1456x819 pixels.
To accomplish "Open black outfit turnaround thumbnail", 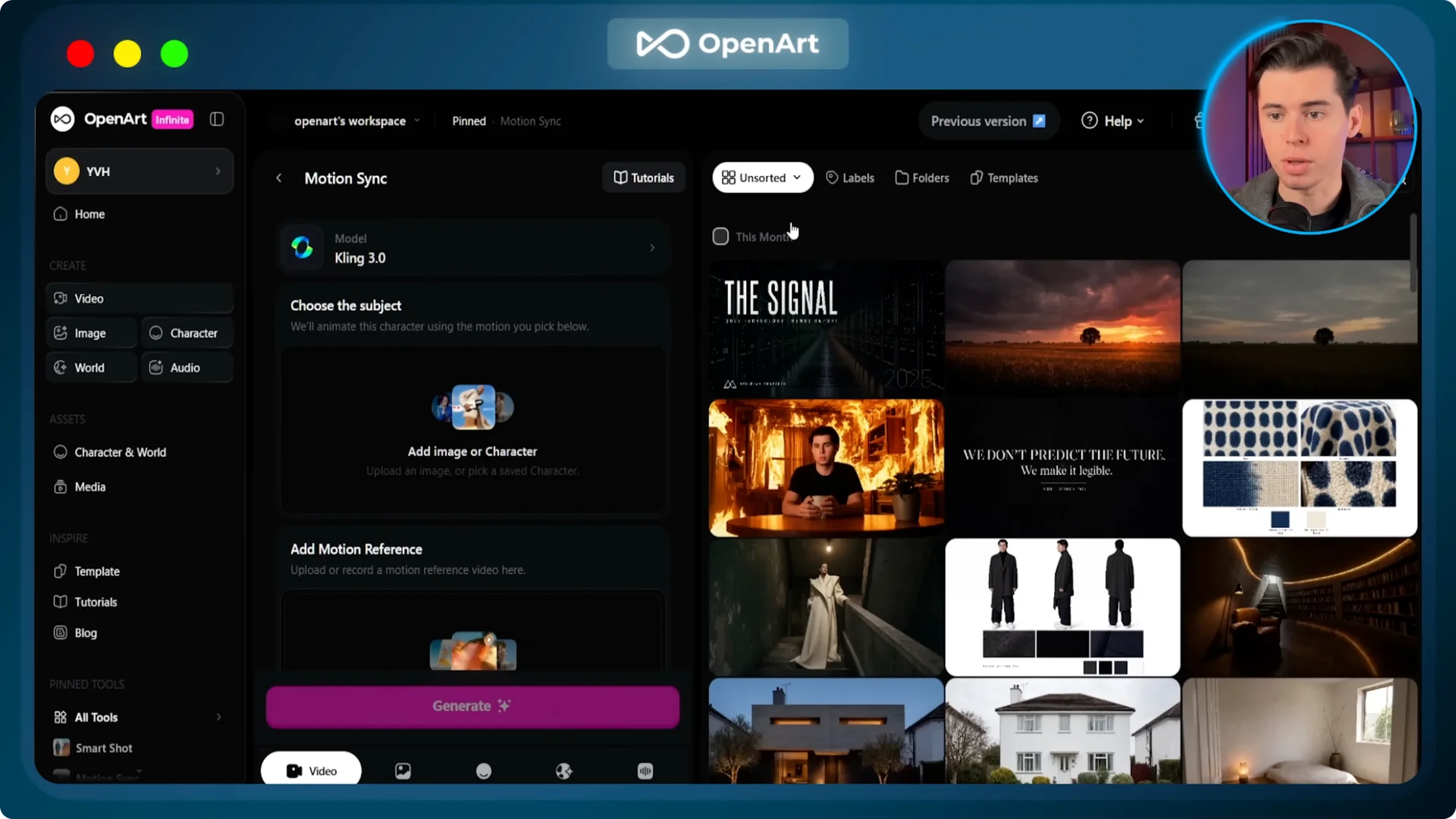I will [1062, 607].
